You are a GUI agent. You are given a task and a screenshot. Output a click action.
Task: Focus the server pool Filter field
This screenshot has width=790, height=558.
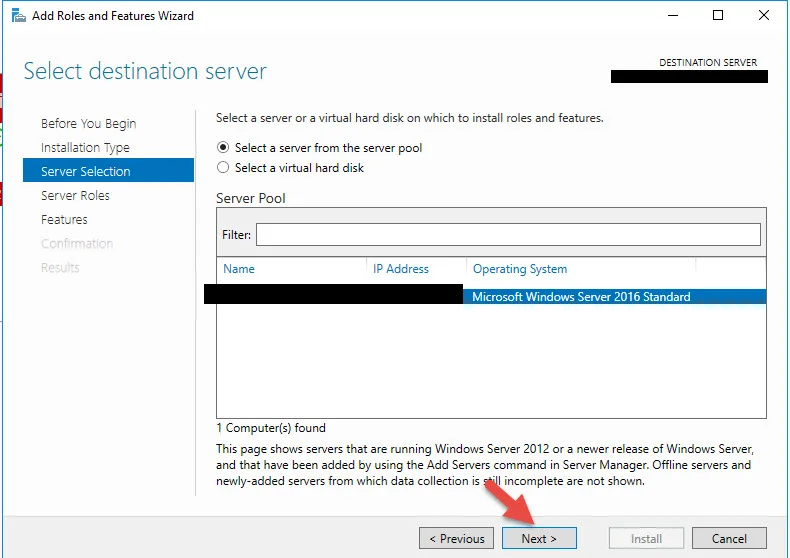tap(508, 235)
